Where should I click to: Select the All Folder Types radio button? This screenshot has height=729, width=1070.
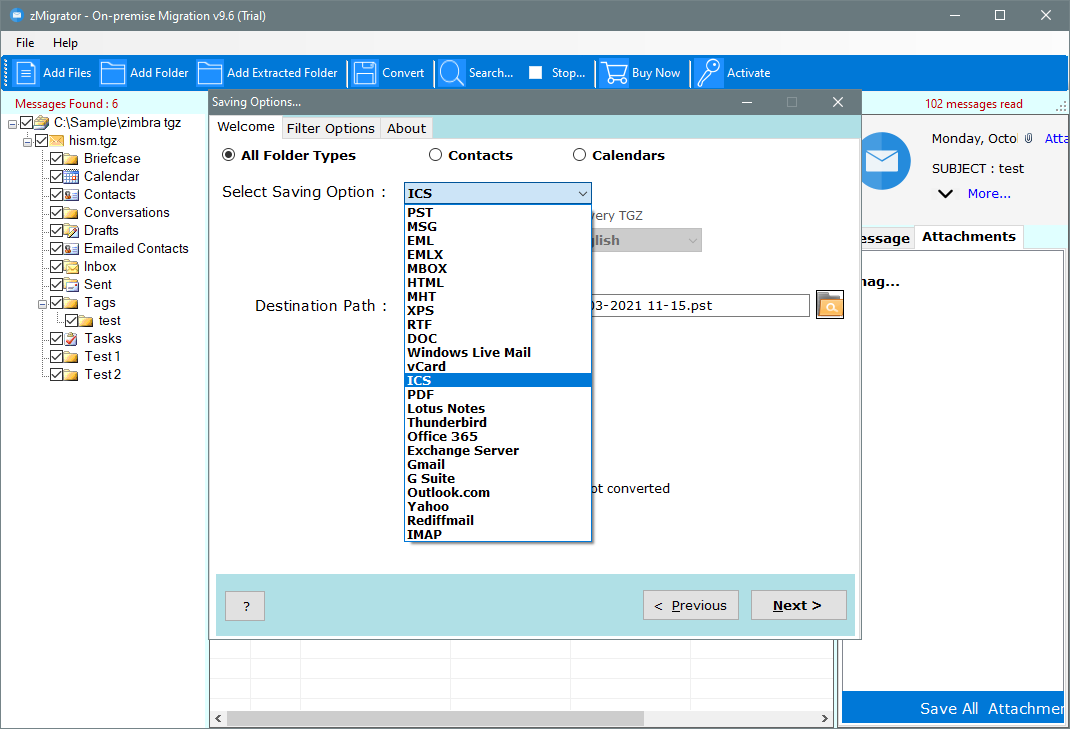[229, 155]
